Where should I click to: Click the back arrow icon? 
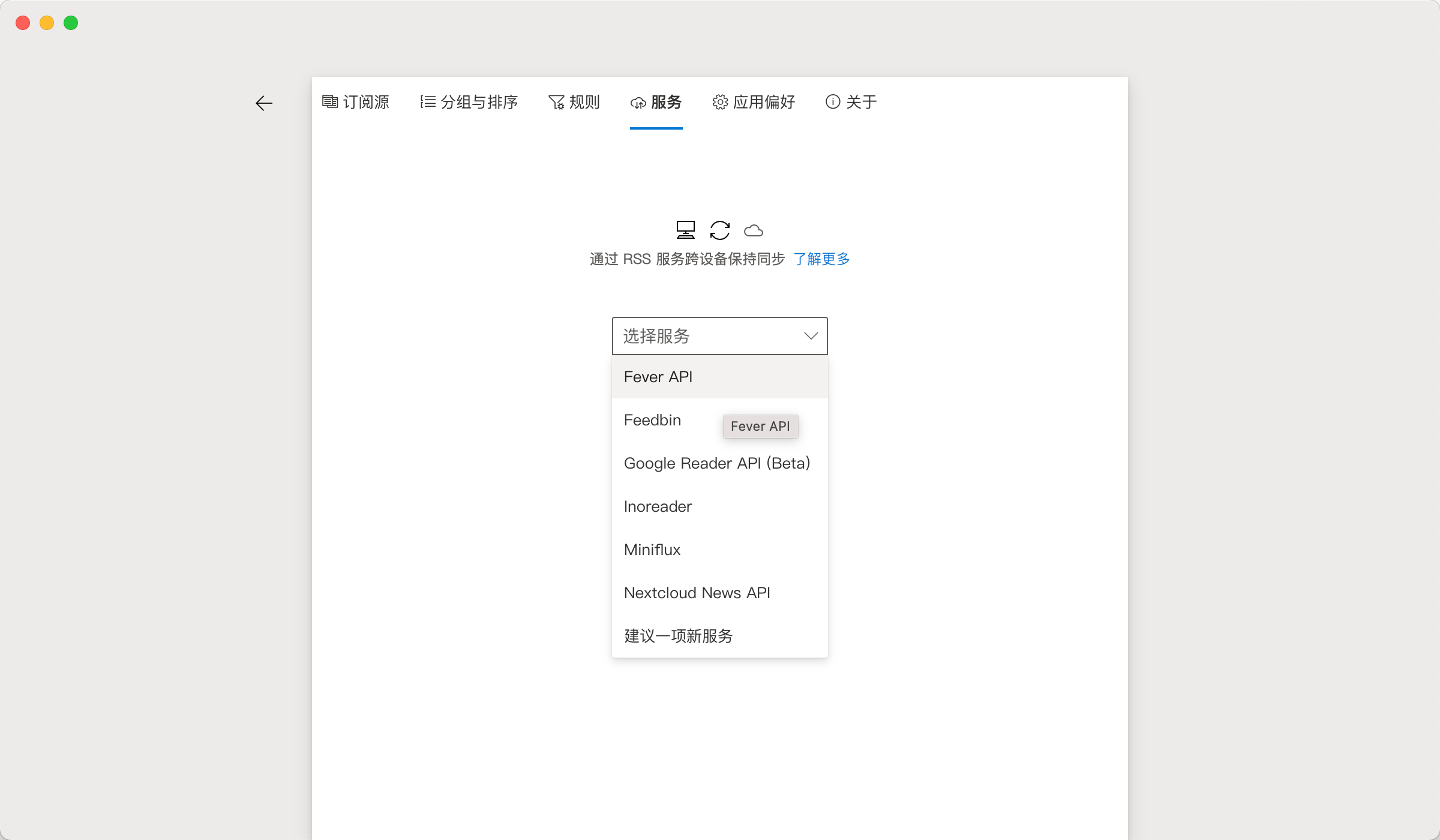coord(264,103)
